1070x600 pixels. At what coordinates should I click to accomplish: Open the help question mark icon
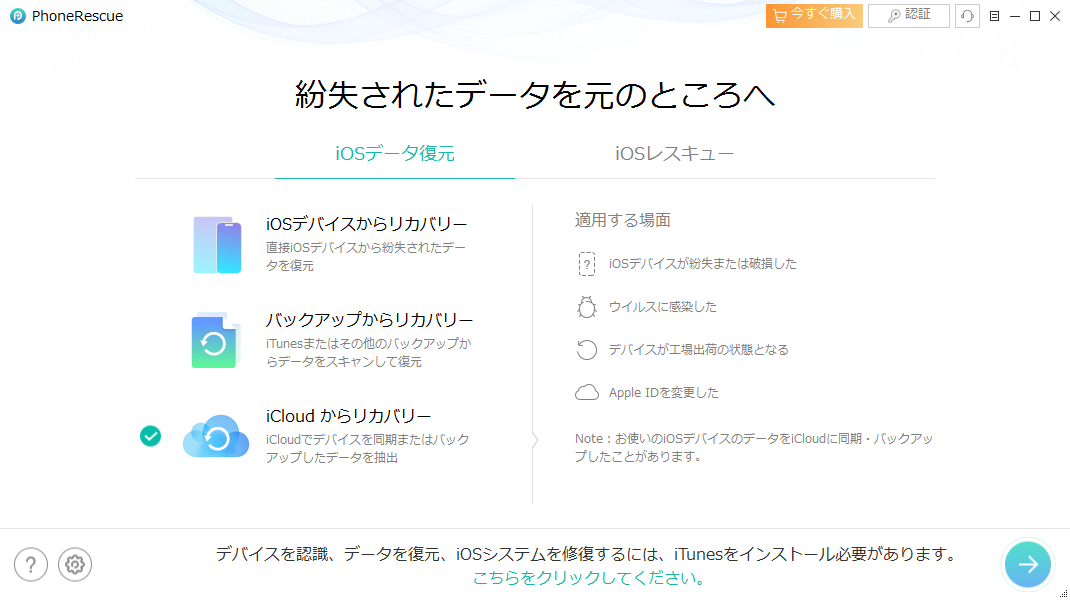[31, 565]
